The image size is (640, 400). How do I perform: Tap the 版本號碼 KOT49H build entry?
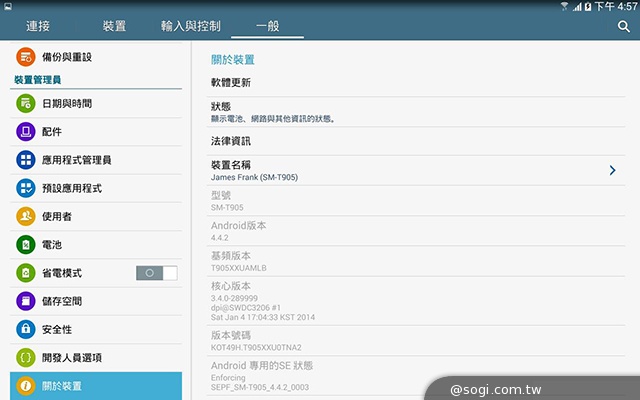(416, 340)
